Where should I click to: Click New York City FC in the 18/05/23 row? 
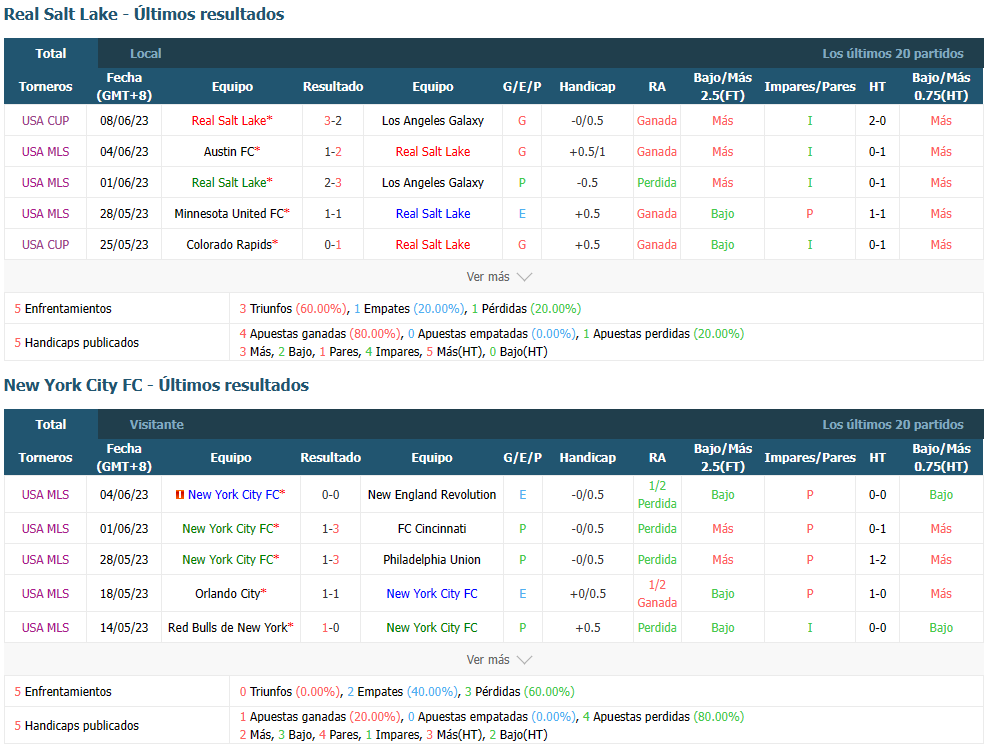[x=432, y=593]
